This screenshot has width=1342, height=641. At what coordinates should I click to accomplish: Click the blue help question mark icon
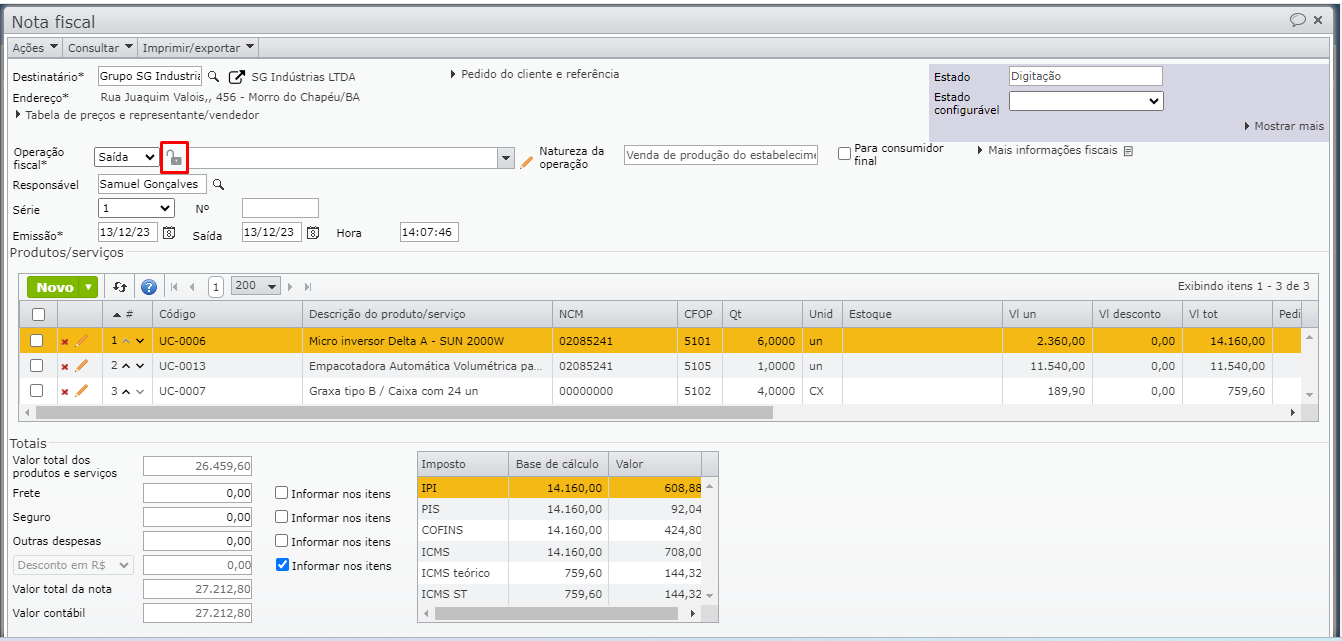[149, 287]
